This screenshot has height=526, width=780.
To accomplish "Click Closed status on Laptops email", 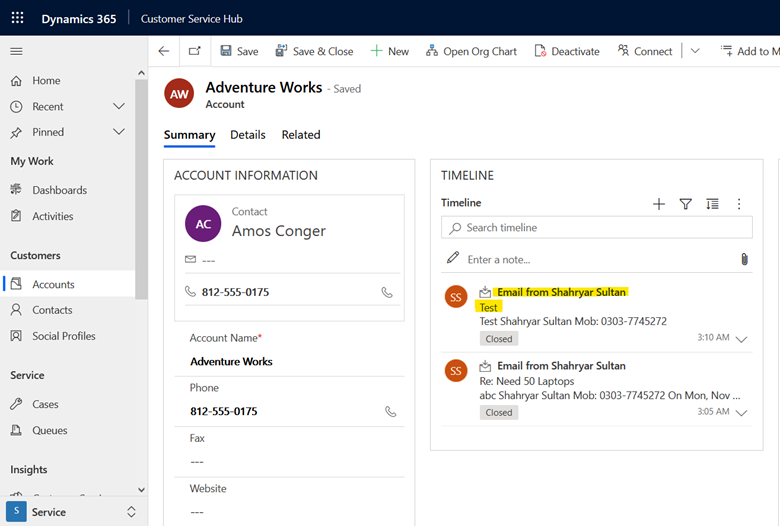I will click(x=499, y=413).
